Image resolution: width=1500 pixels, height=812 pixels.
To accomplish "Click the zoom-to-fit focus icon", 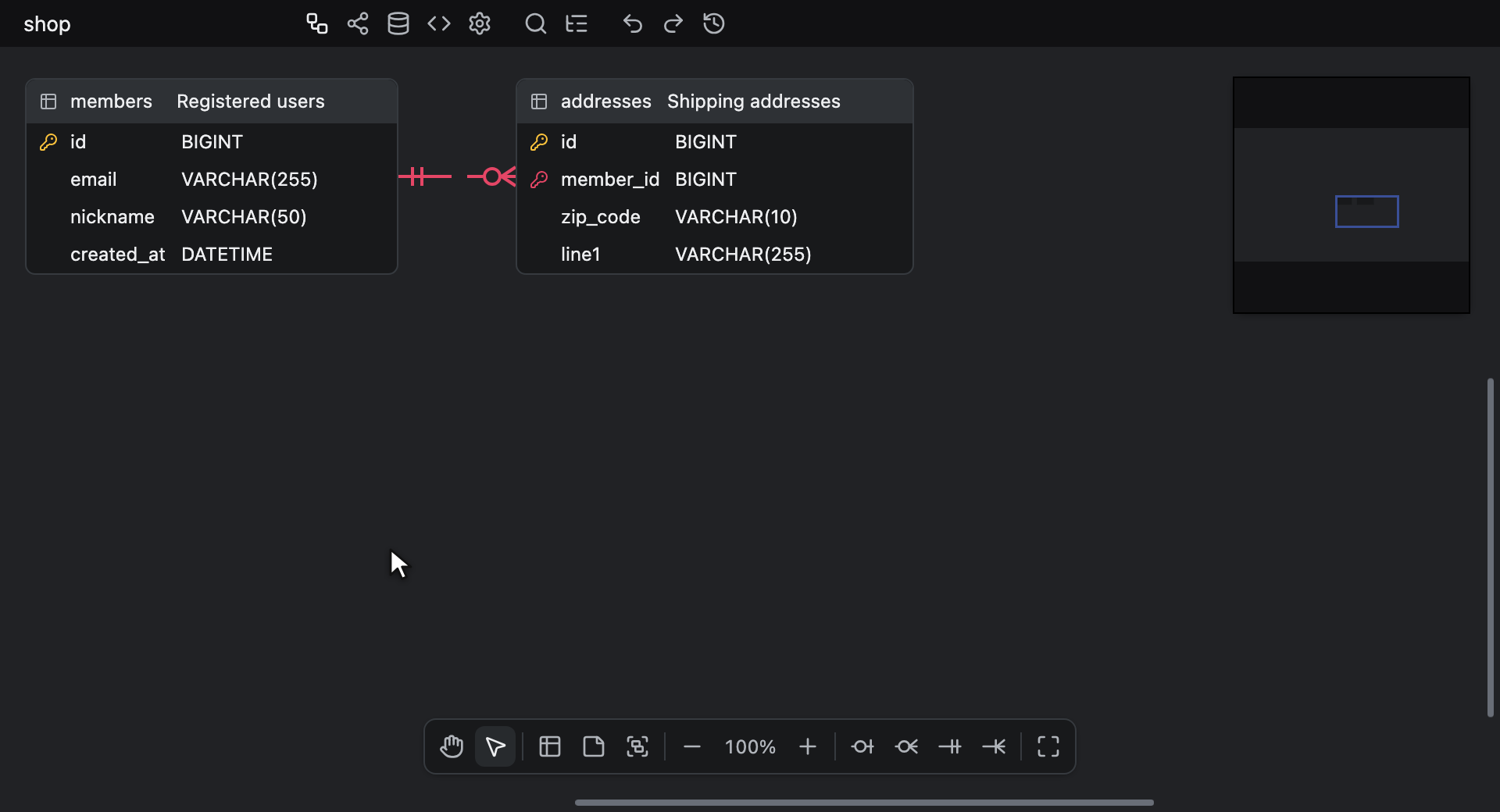I will click(x=637, y=746).
